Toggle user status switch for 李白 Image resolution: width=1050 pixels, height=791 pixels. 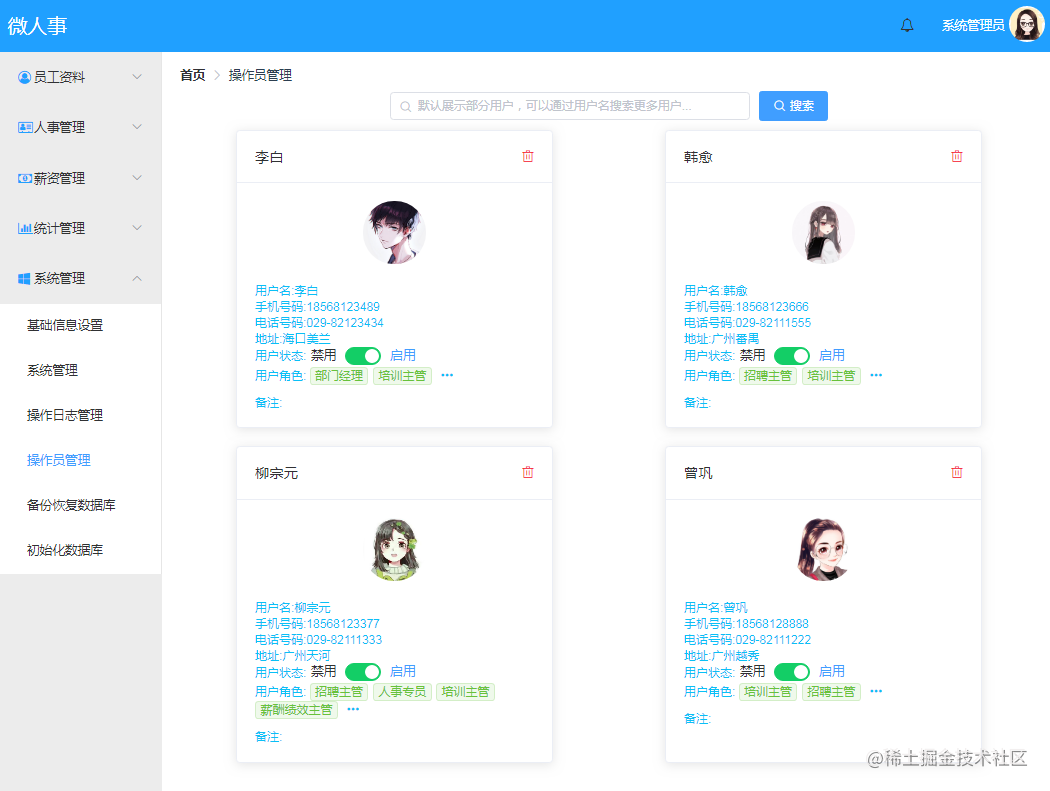pyautogui.click(x=363, y=356)
